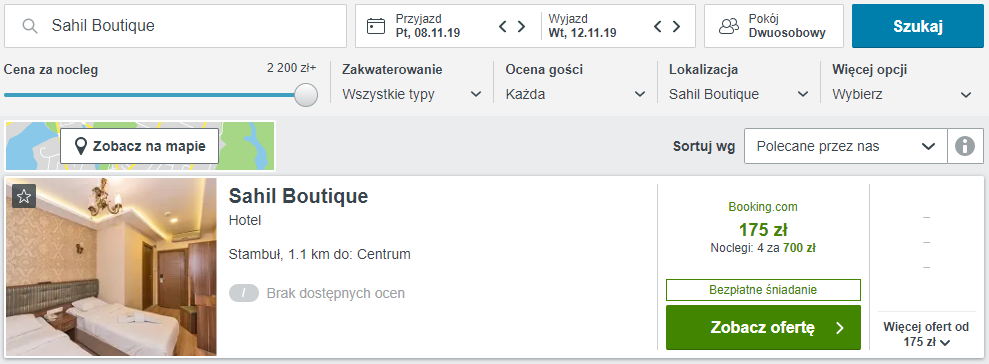
Task: Expand the Więcej opcji dropdown
Action: pos(902,95)
